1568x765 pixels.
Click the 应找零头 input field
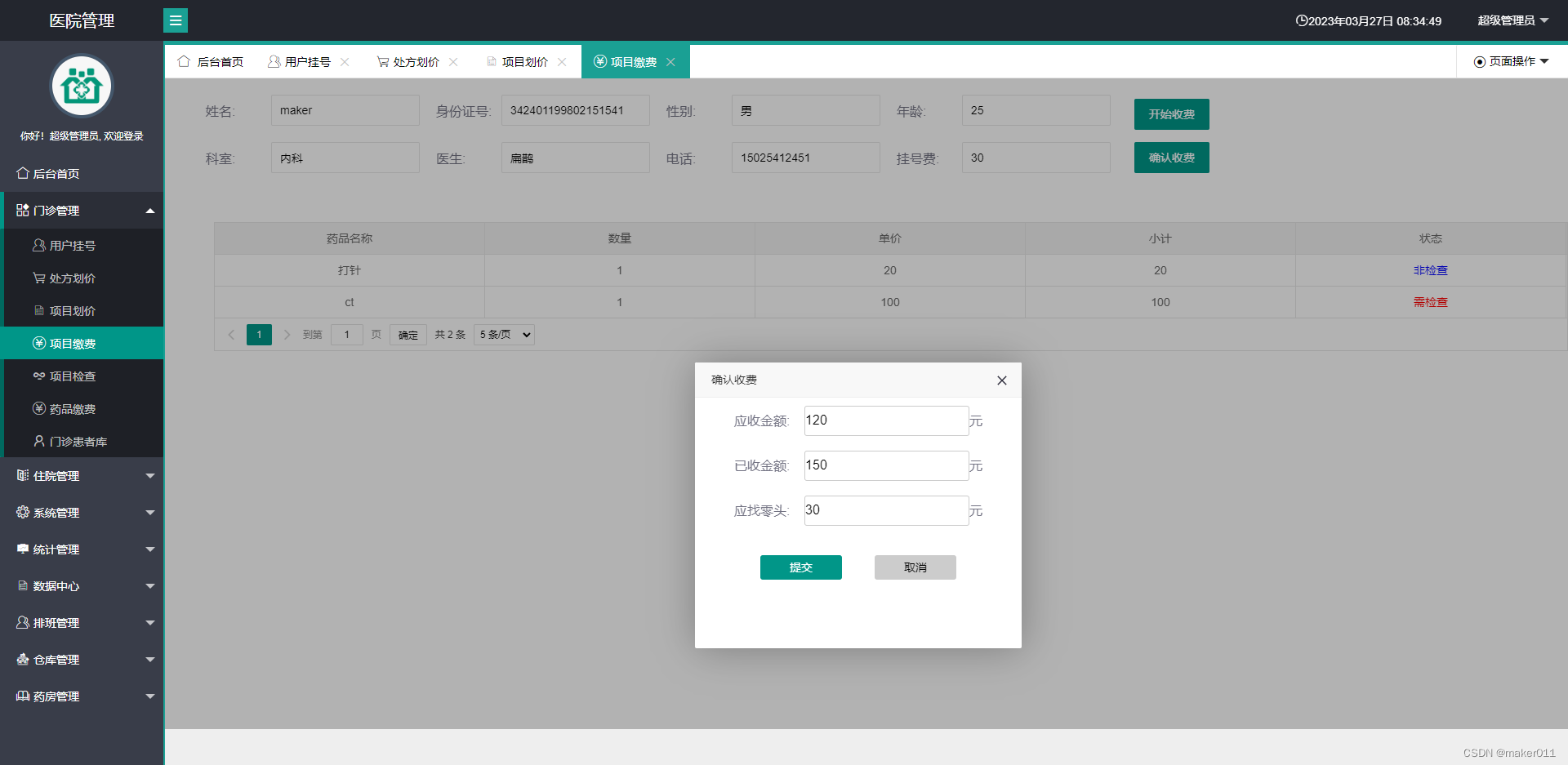886,510
